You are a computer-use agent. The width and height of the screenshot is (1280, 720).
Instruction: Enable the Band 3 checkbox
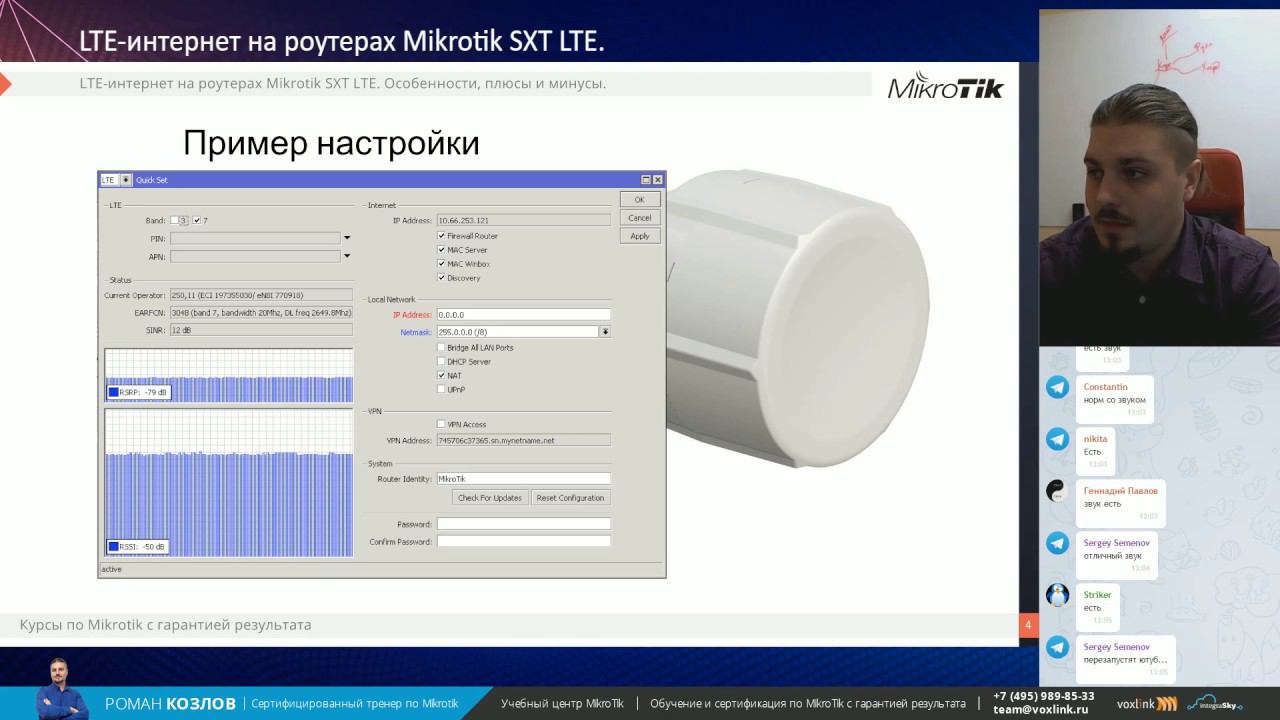(x=175, y=220)
